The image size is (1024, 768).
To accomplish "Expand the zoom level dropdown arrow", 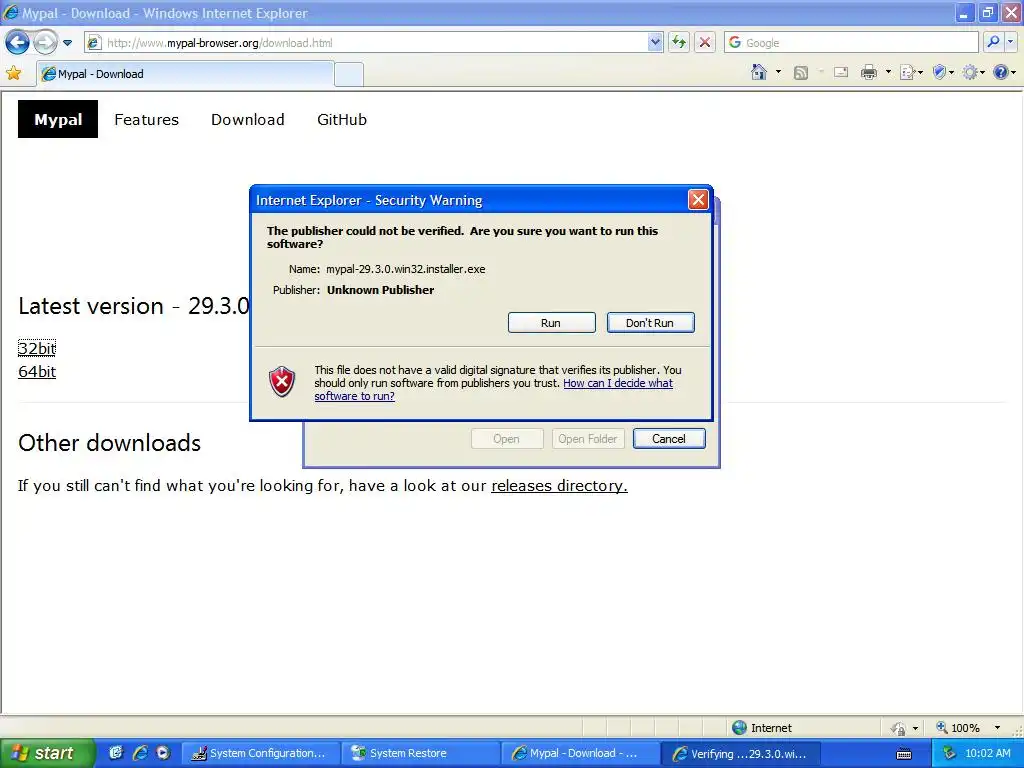I will [x=997, y=728].
